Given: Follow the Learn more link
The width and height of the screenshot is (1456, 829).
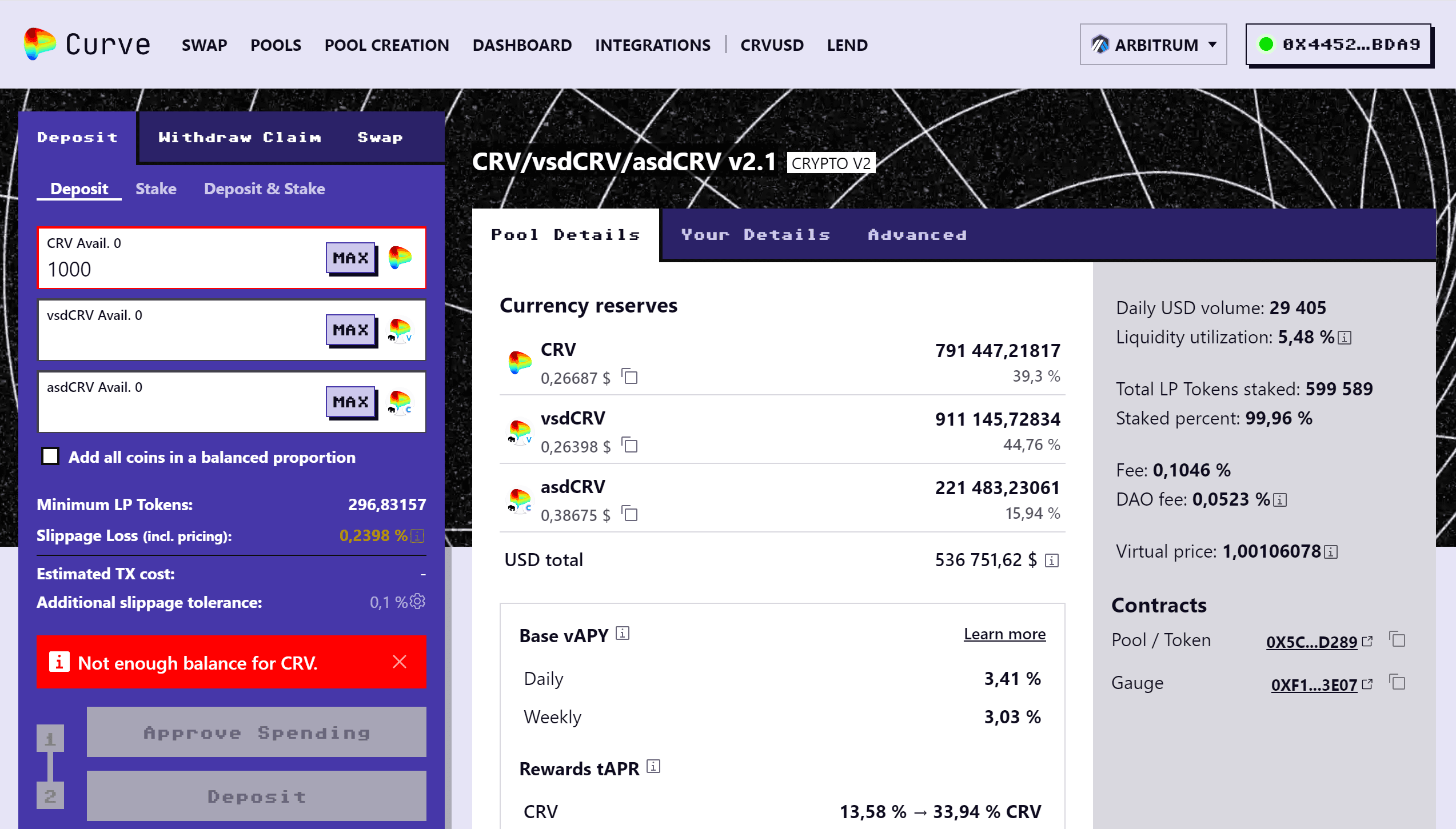Looking at the screenshot, I should click(1004, 634).
